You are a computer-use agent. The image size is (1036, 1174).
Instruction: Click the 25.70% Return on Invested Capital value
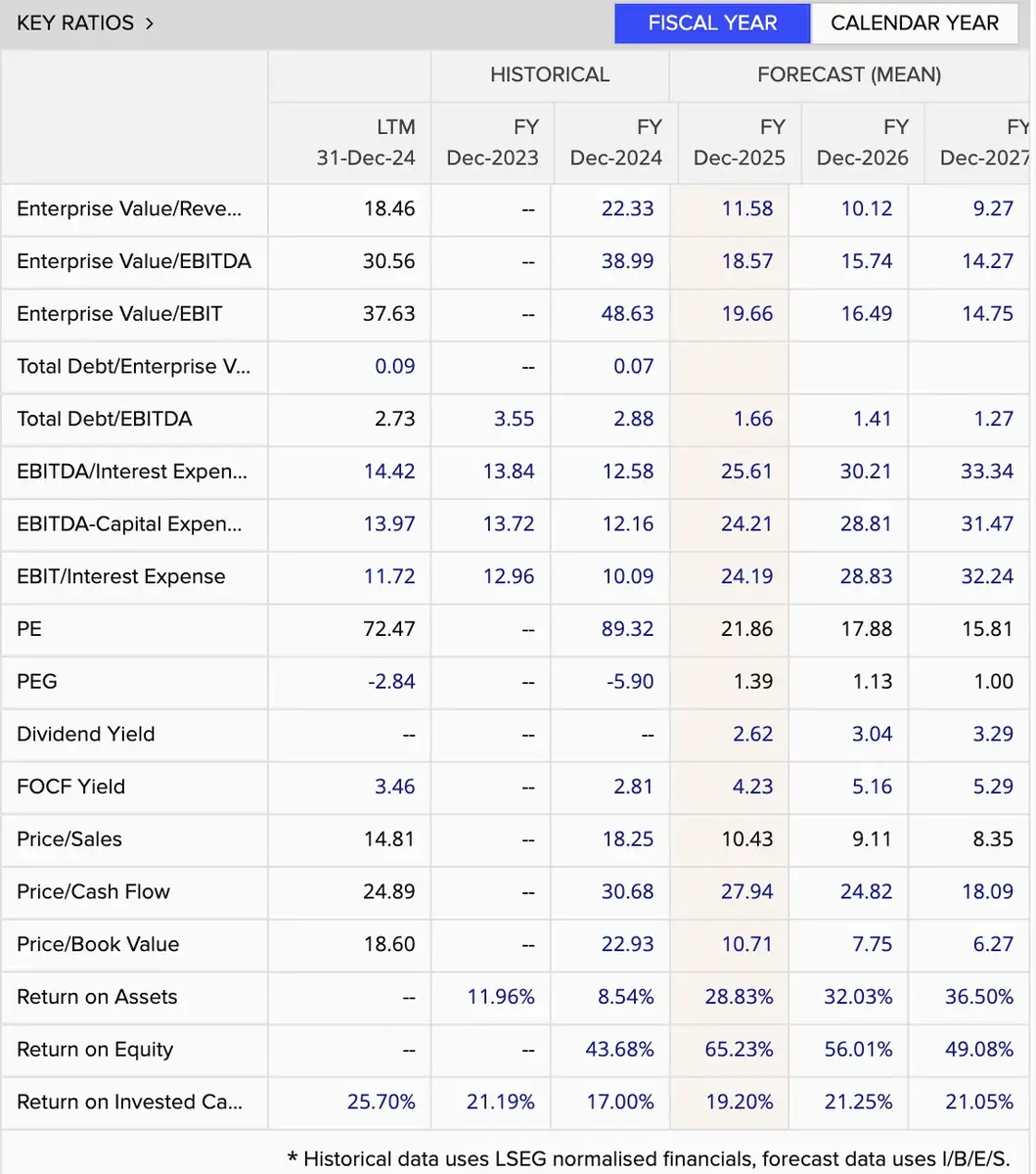pos(382,1102)
